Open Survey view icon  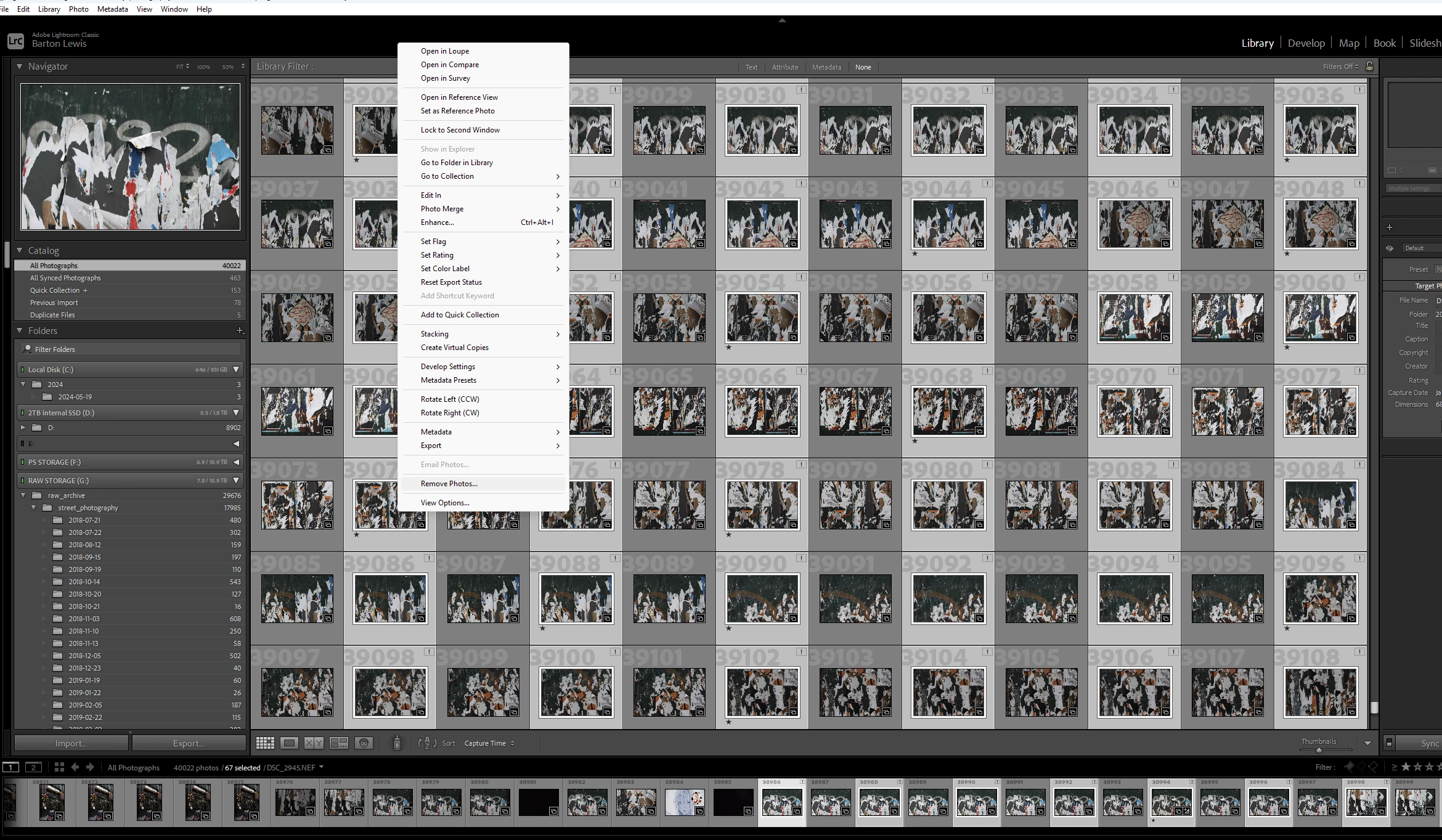pos(338,743)
